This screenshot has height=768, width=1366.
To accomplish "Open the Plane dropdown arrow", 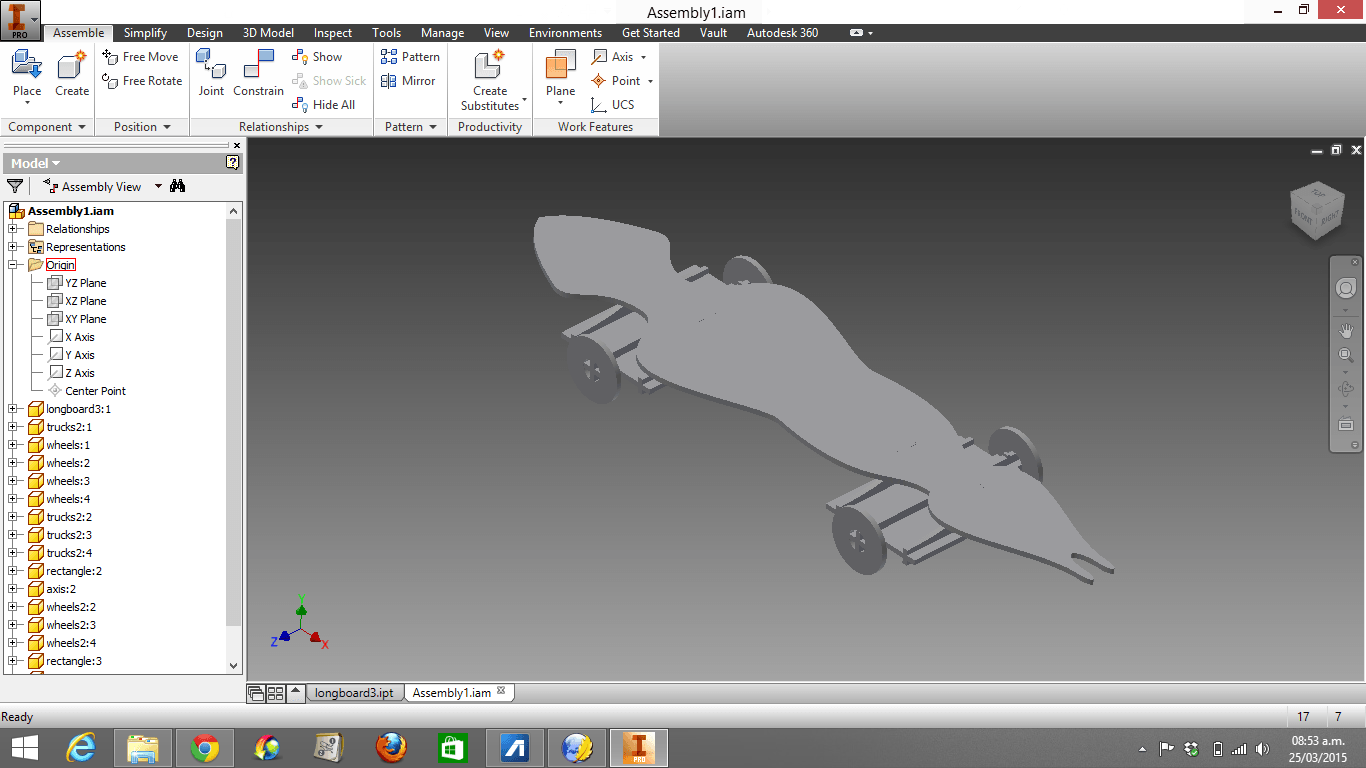I will coord(560,103).
